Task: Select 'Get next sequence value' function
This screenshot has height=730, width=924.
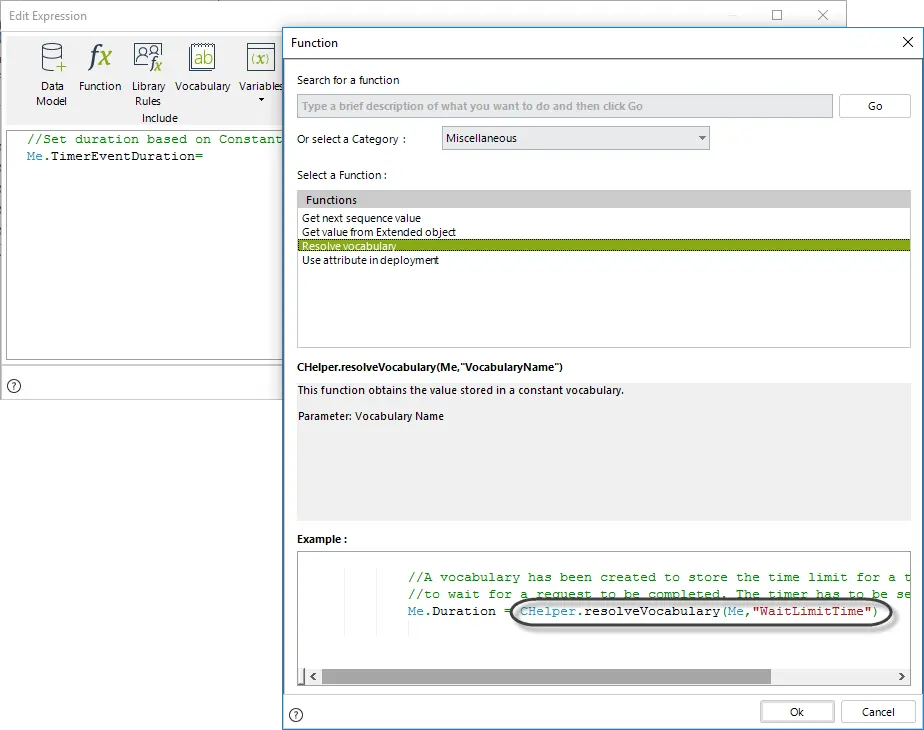Action: [x=361, y=218]
